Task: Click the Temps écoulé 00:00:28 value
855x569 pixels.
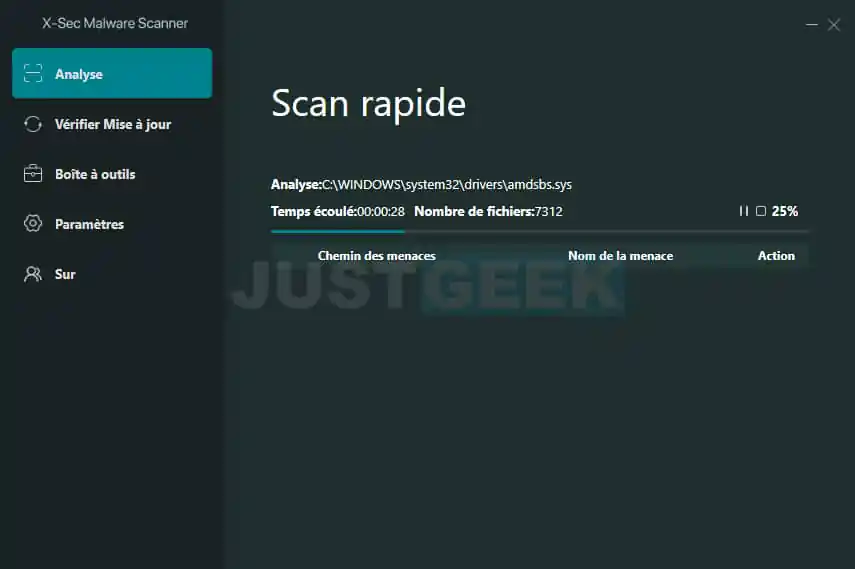Action: 381,212
